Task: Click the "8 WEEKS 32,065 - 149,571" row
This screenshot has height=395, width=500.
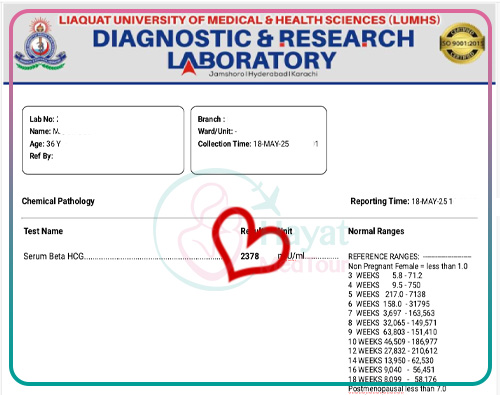Action: pos(392,323)
